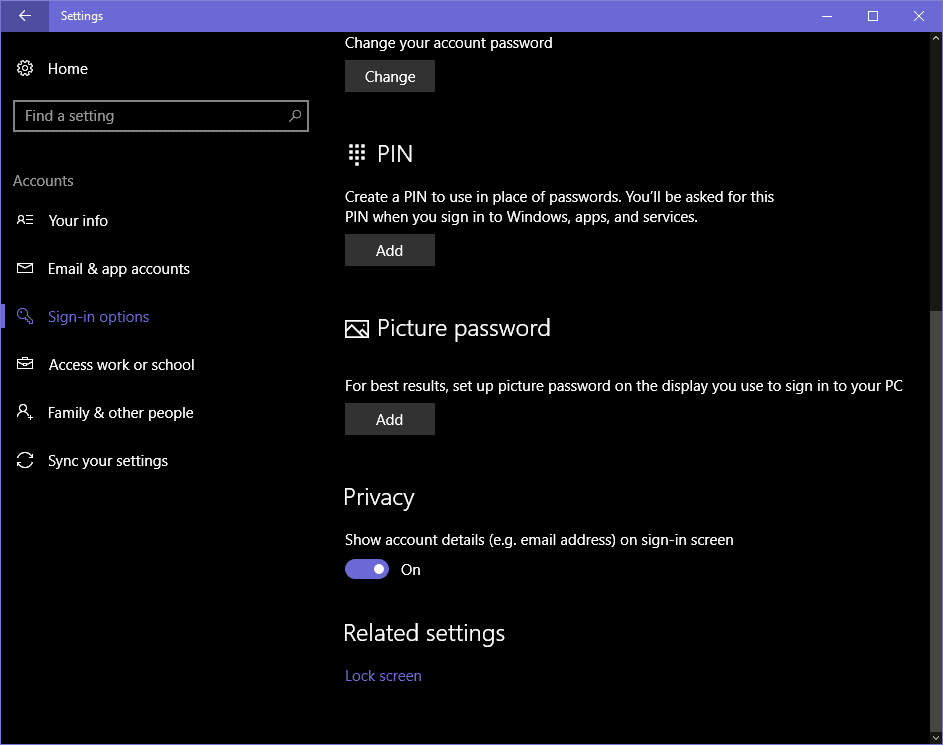Click the Change password button
Image resolution: width=943 pixels, height=745 pixels.
coord(389,76)
